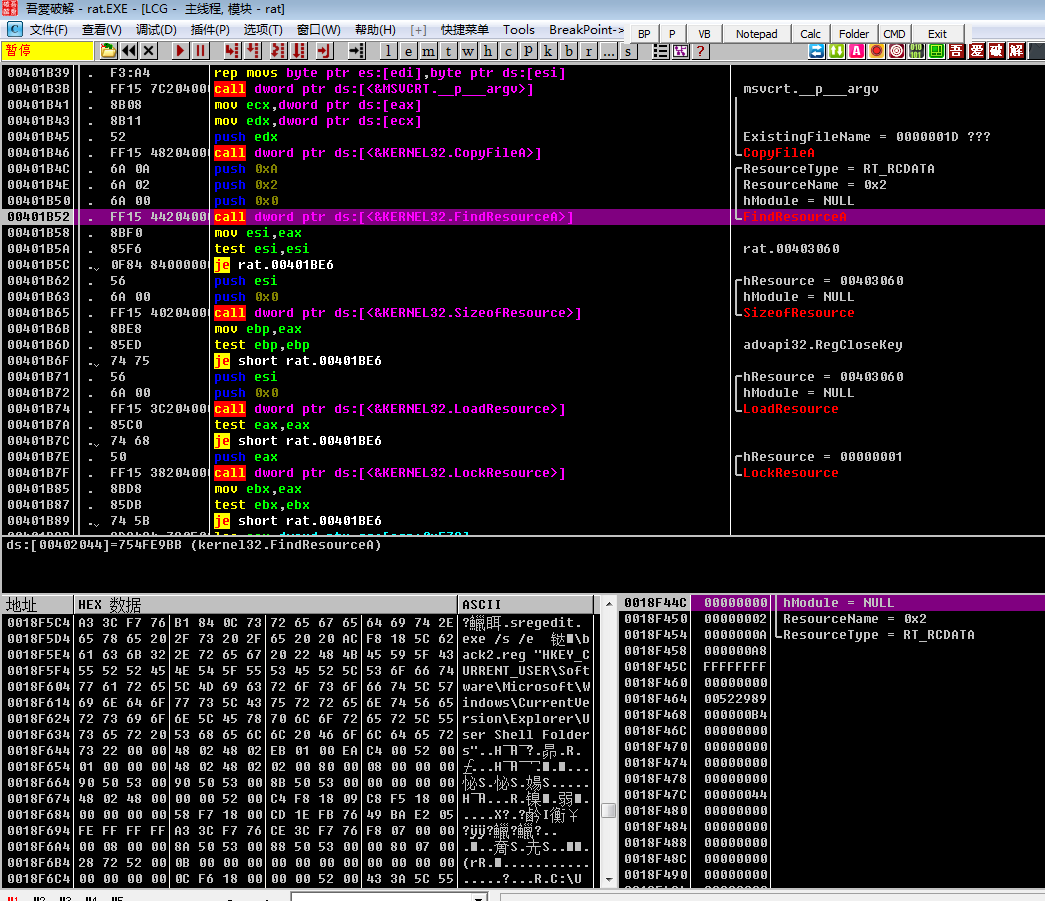Open CMD from the toolbar
The height and width of the screenshot is (901, 1045).
[x=894, y=34]
